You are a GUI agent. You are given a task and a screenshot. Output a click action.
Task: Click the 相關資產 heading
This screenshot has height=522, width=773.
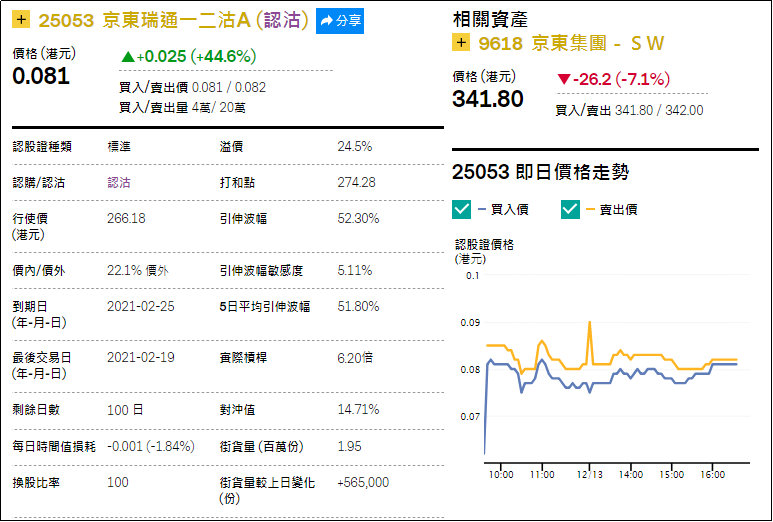pyautogui.click(x=490, y=20)
